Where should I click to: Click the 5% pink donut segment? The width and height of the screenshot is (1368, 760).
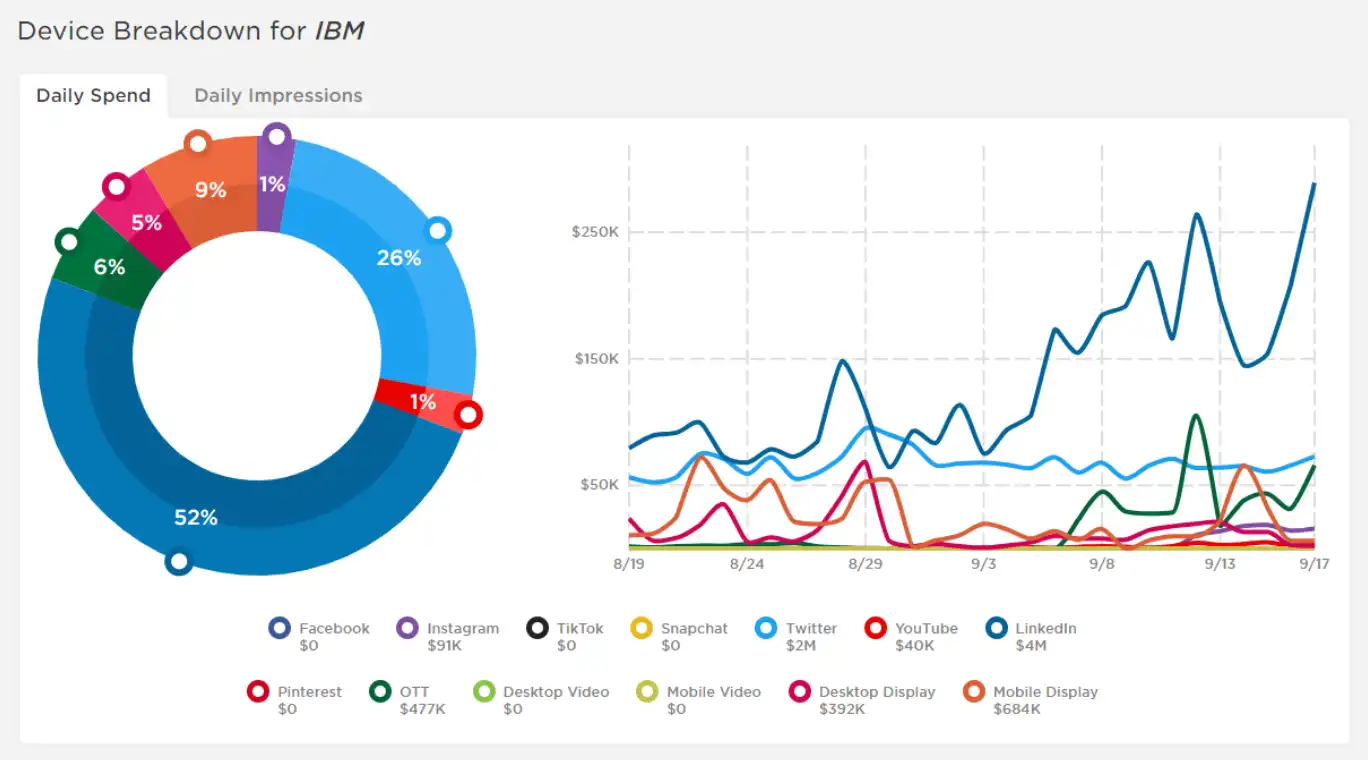click(146, 223)
